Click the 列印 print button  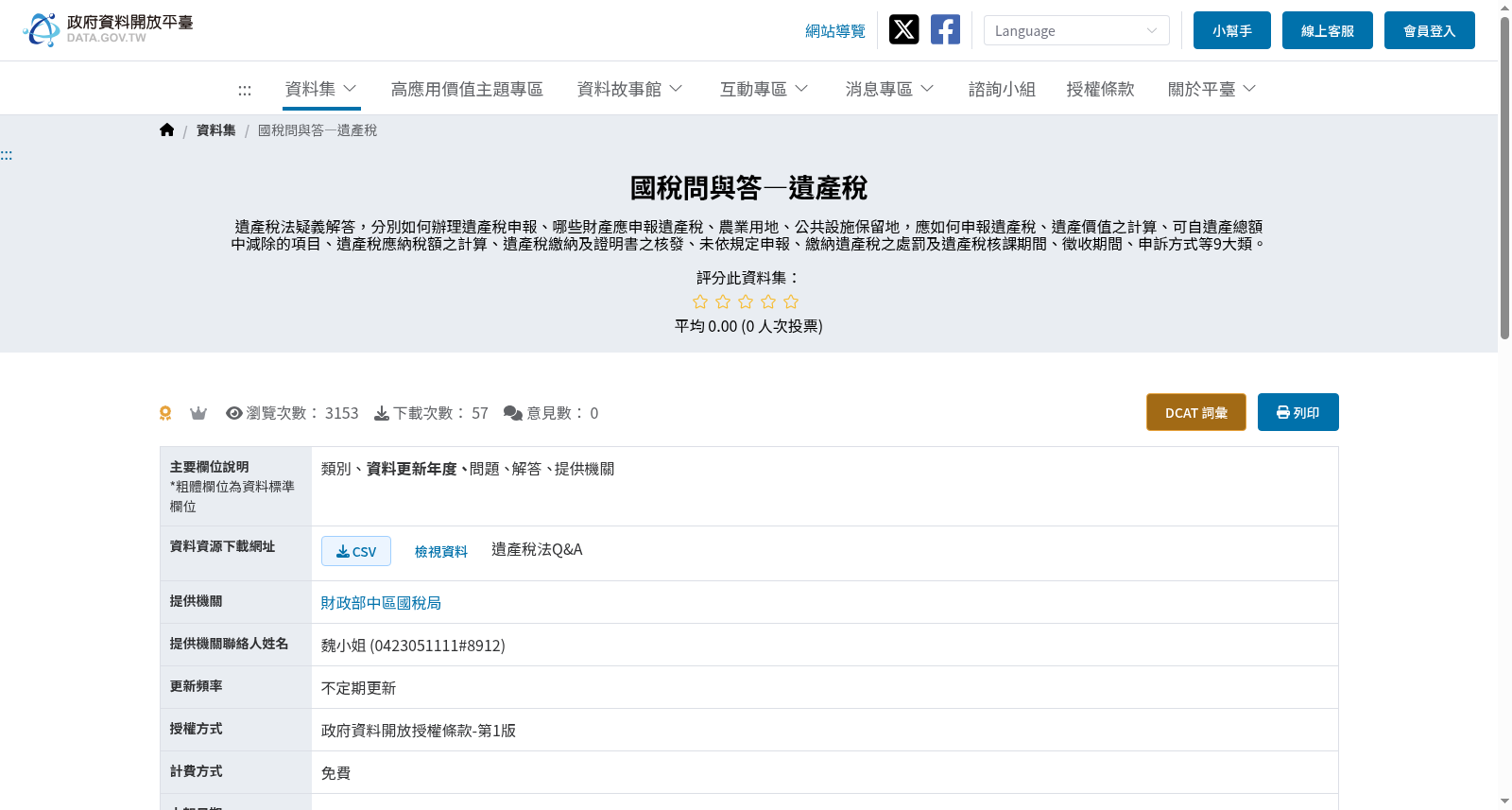pyautogui.click(x=1298, y=412)
